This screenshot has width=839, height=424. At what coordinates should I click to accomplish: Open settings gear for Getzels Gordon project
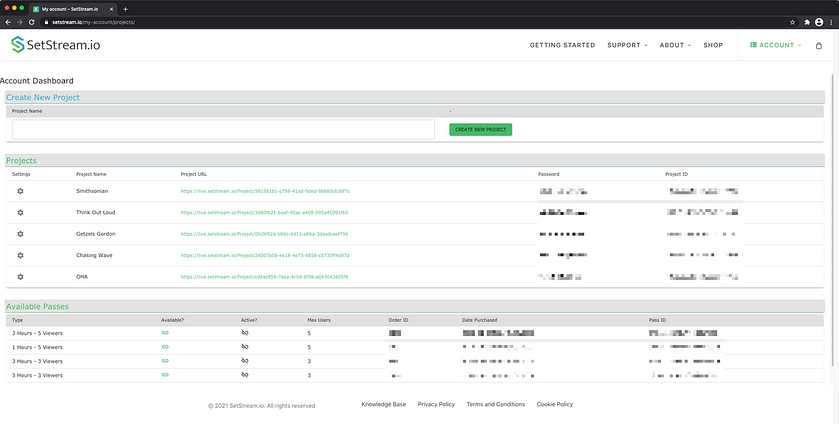[x=20, y=234]
